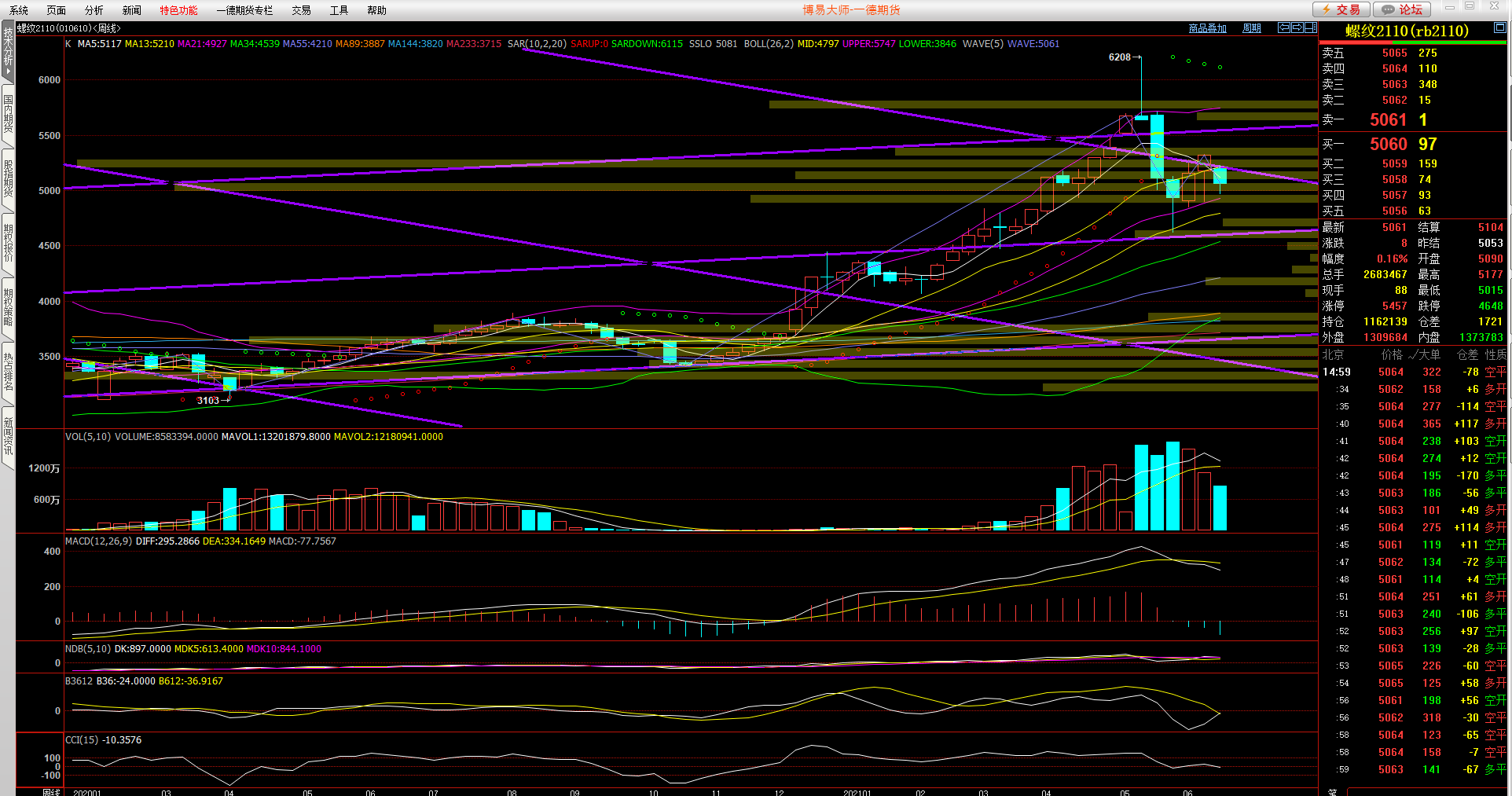Open the 系统 menu

point(19,10)
